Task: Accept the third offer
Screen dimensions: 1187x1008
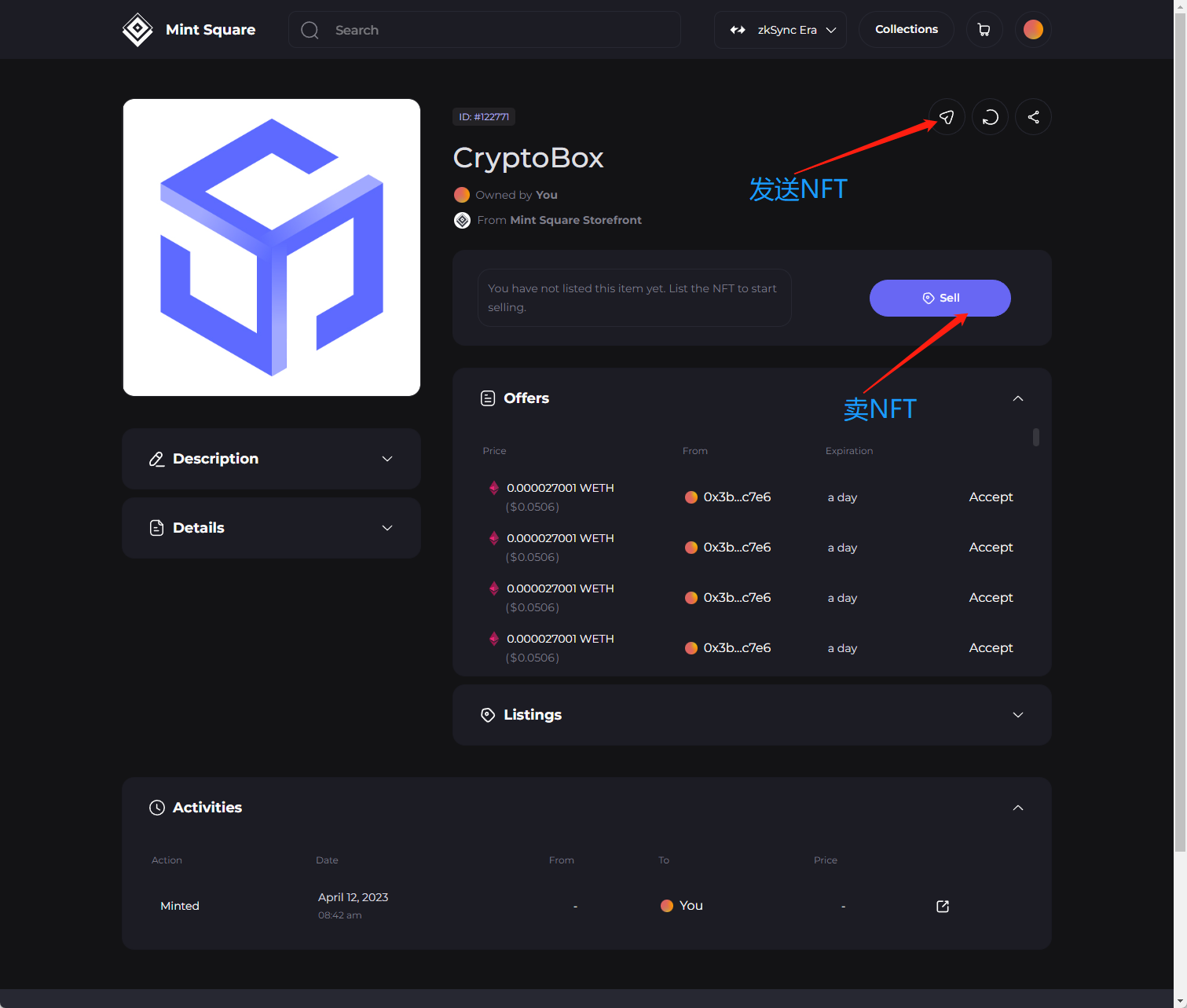Action: 991,598
